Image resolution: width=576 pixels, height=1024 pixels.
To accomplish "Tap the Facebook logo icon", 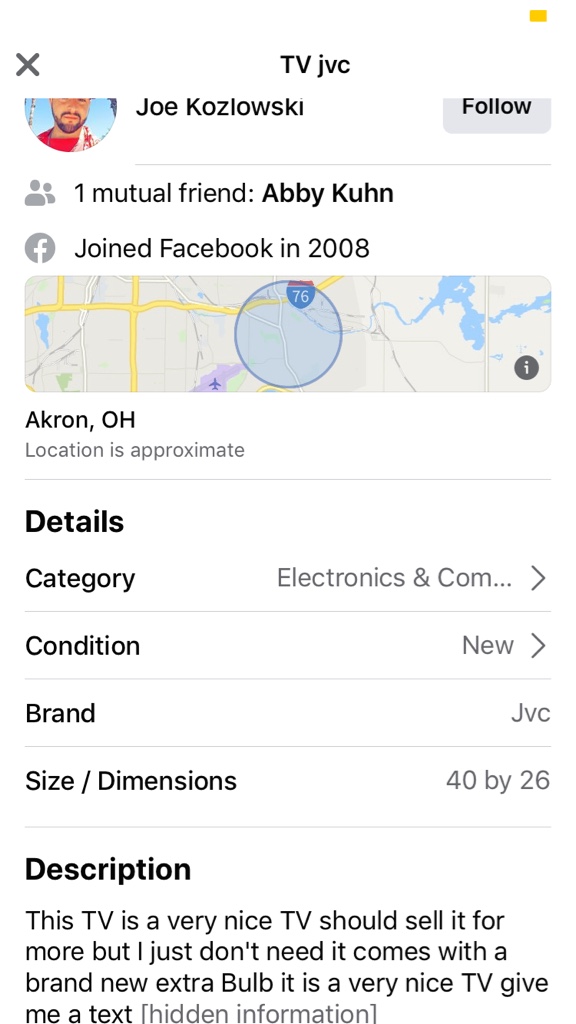I will pyautogui.click(x=40, y=248).
